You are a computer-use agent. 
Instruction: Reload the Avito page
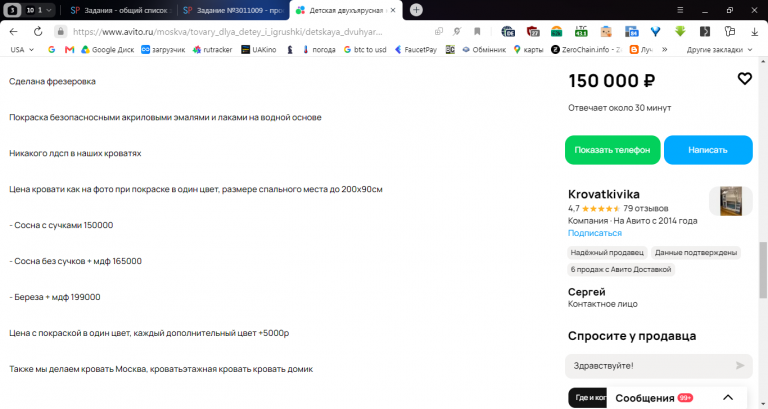click(38, 32)
